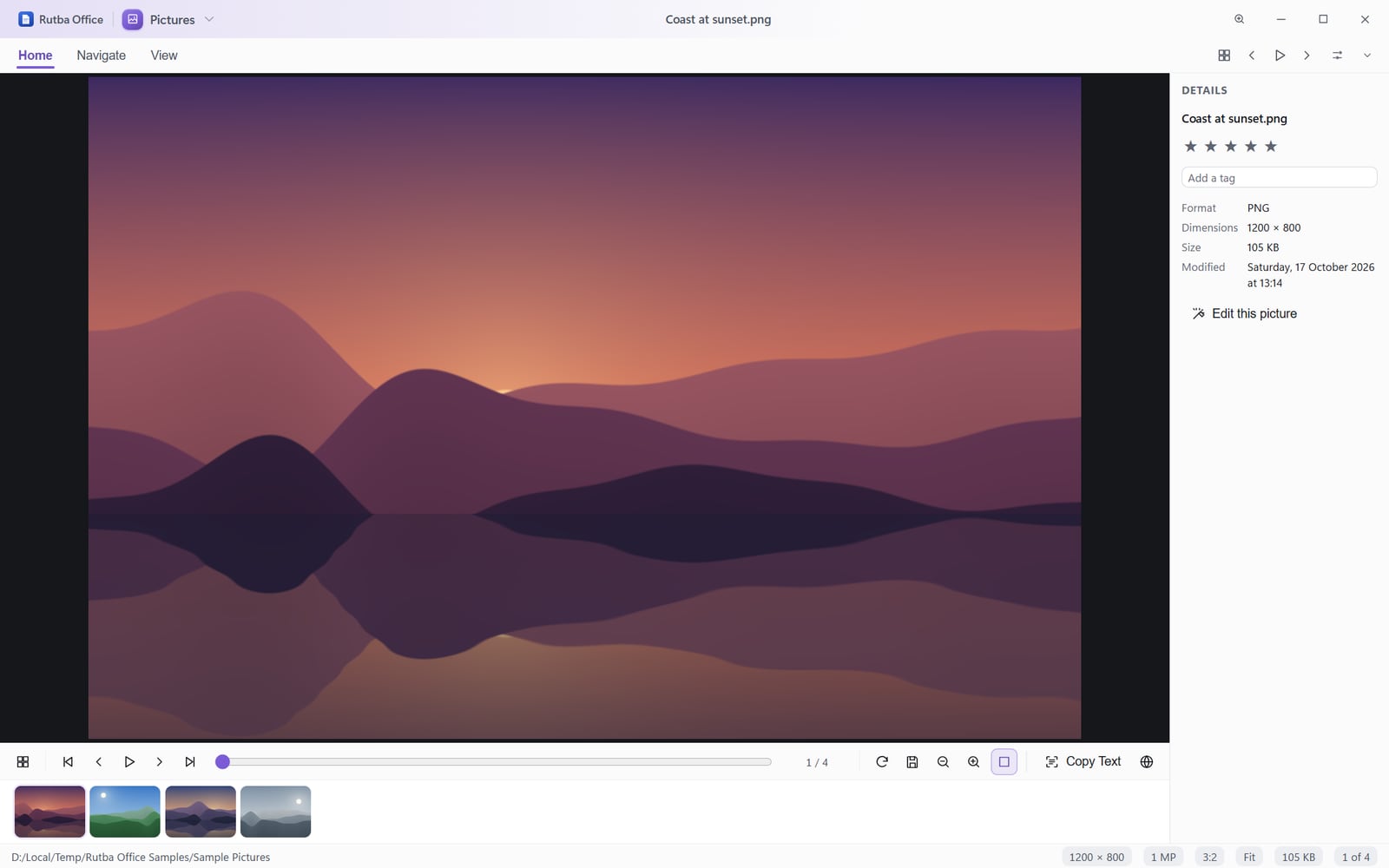Click the 1 of 4 status badge
This screenshot has height=868, width=1389.
click(1356, 858)
